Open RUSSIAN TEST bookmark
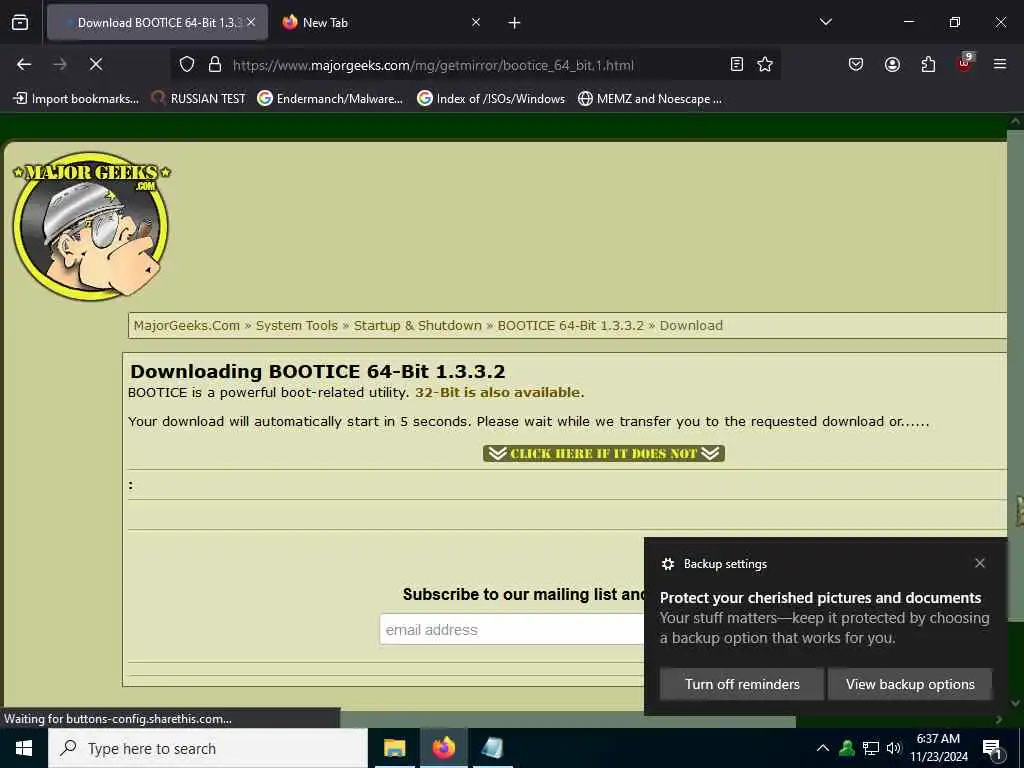1024x768 pixels. (199, 99)
